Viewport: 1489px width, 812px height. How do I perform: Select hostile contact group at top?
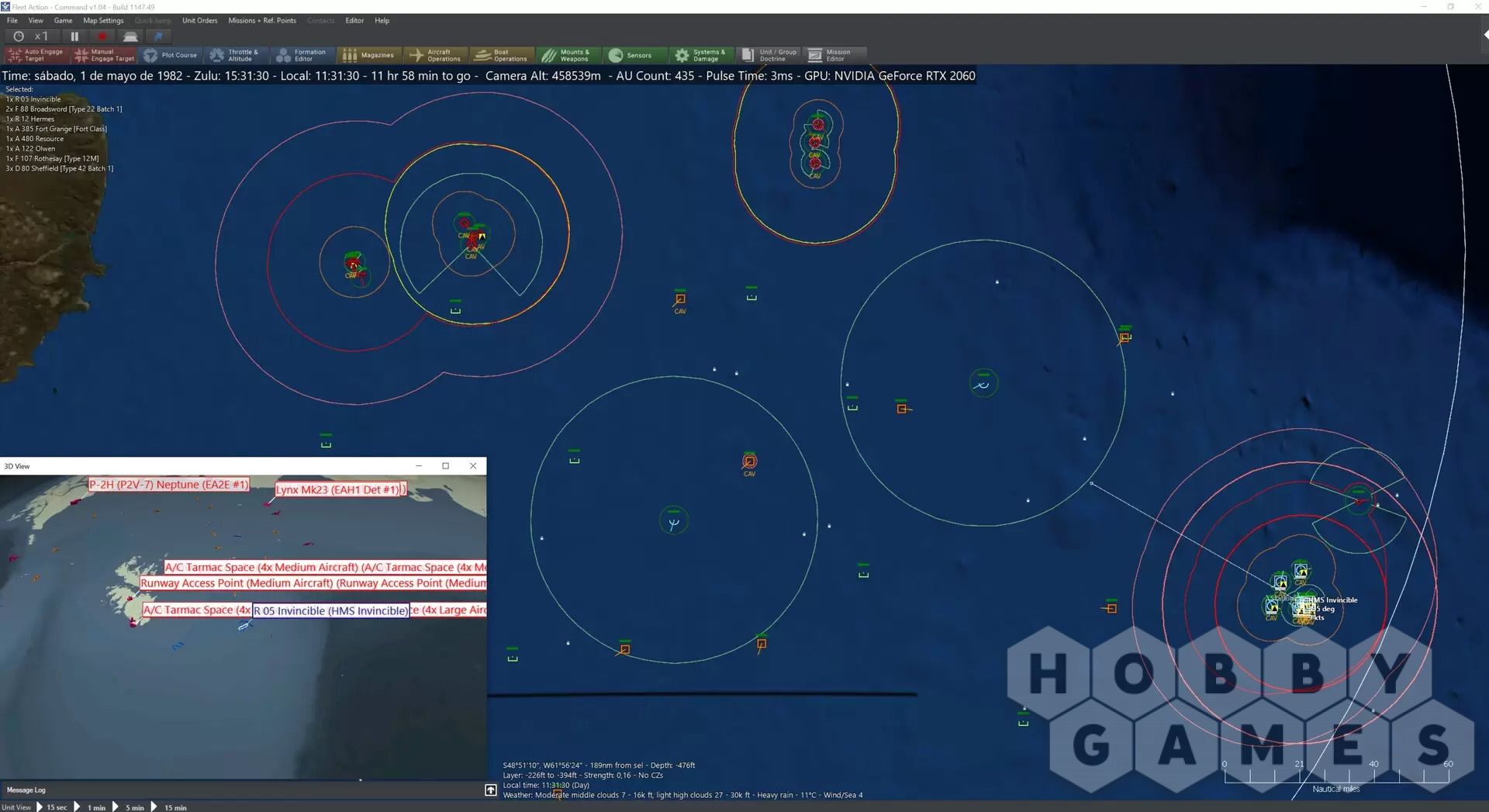click(x=816, y=144)
